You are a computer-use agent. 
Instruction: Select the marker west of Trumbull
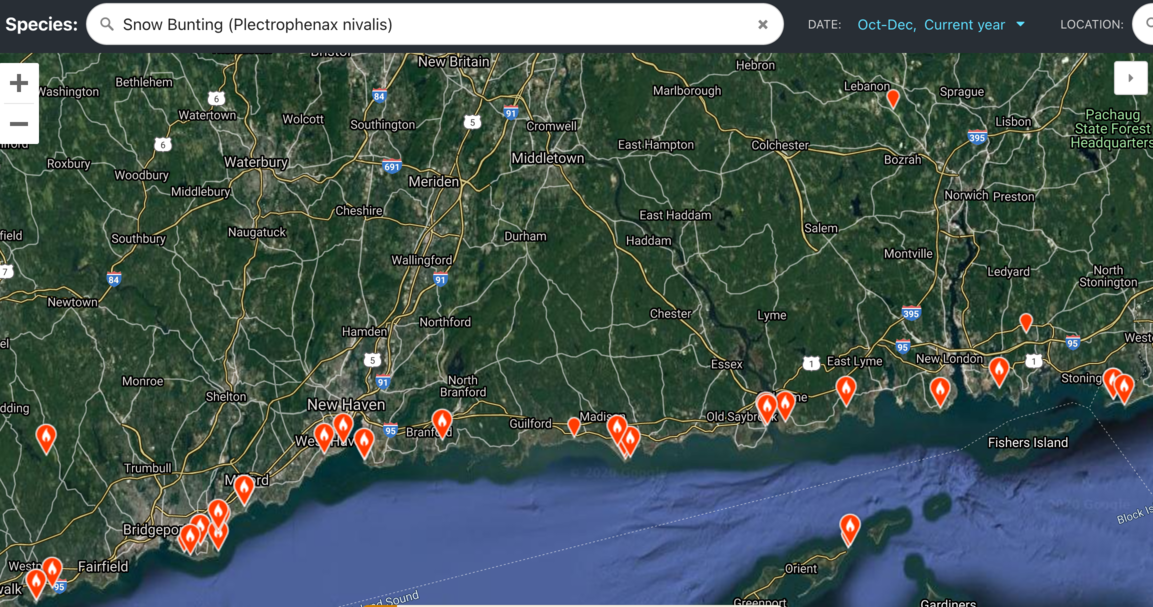click(46, 437)
